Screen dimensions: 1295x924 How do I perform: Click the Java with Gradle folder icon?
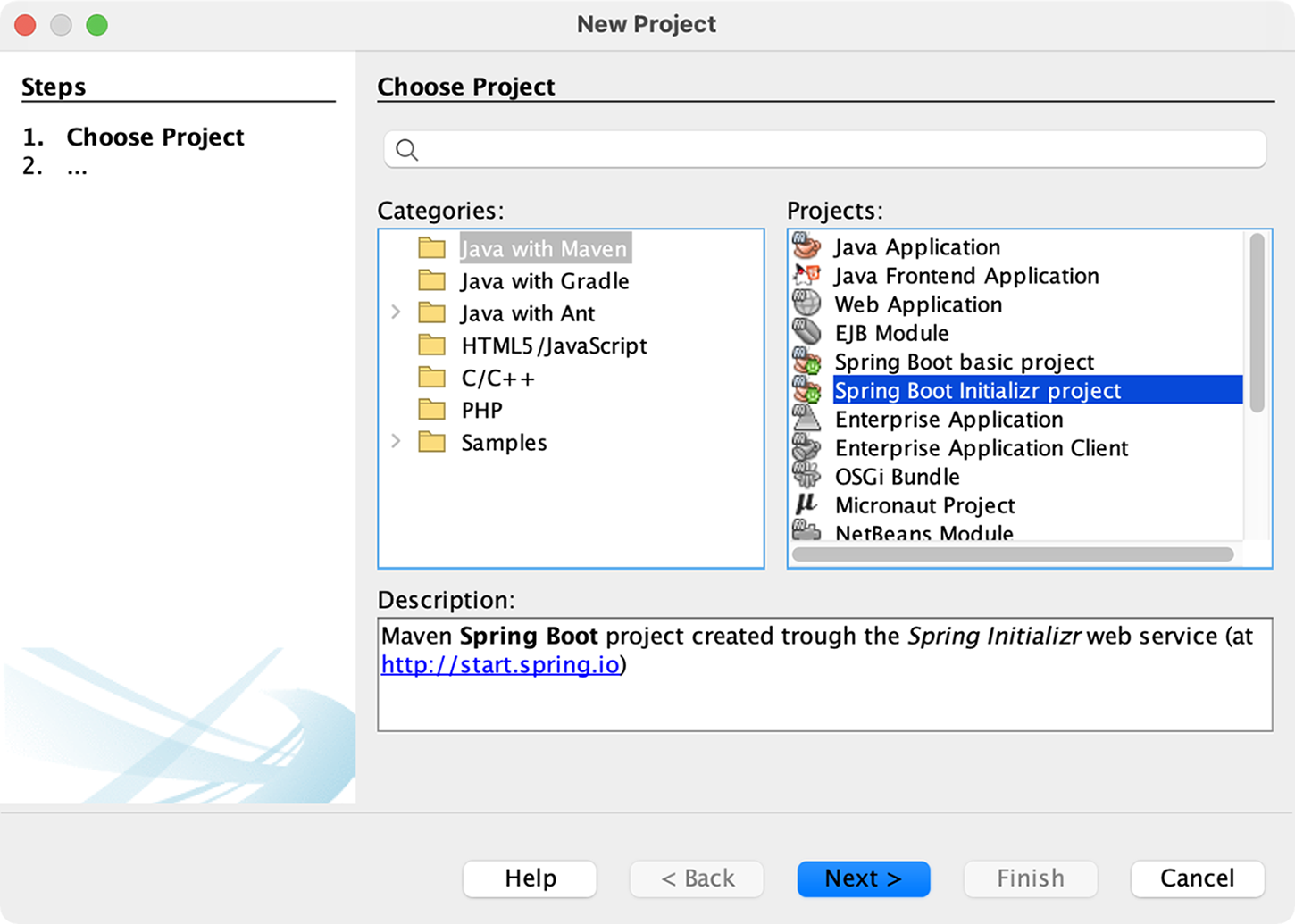pyautogui.click(x=432, y=280)
